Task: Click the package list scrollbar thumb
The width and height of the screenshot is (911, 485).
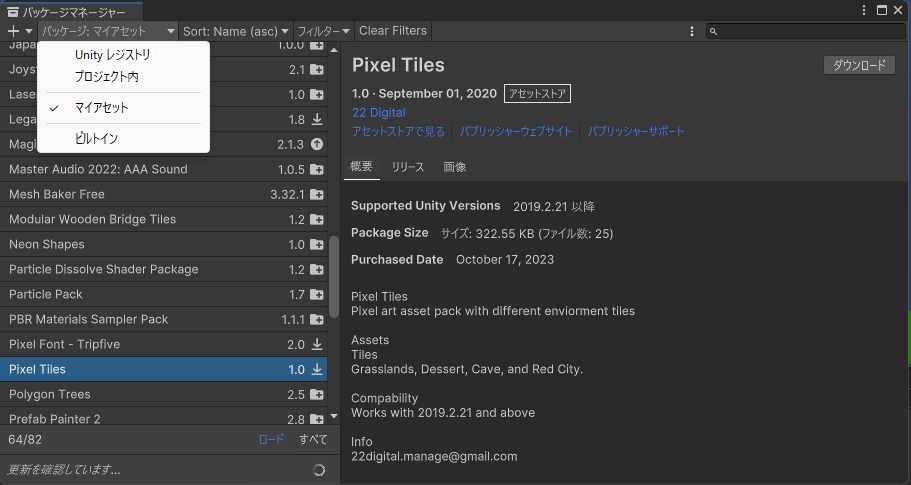Action: 333,277
